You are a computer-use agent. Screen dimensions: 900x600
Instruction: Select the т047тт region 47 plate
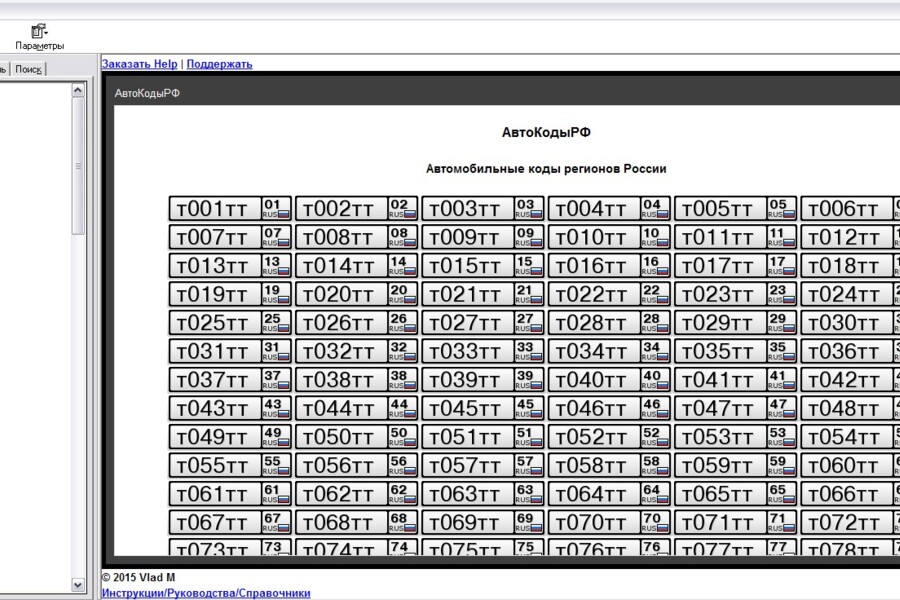(735, 408)
